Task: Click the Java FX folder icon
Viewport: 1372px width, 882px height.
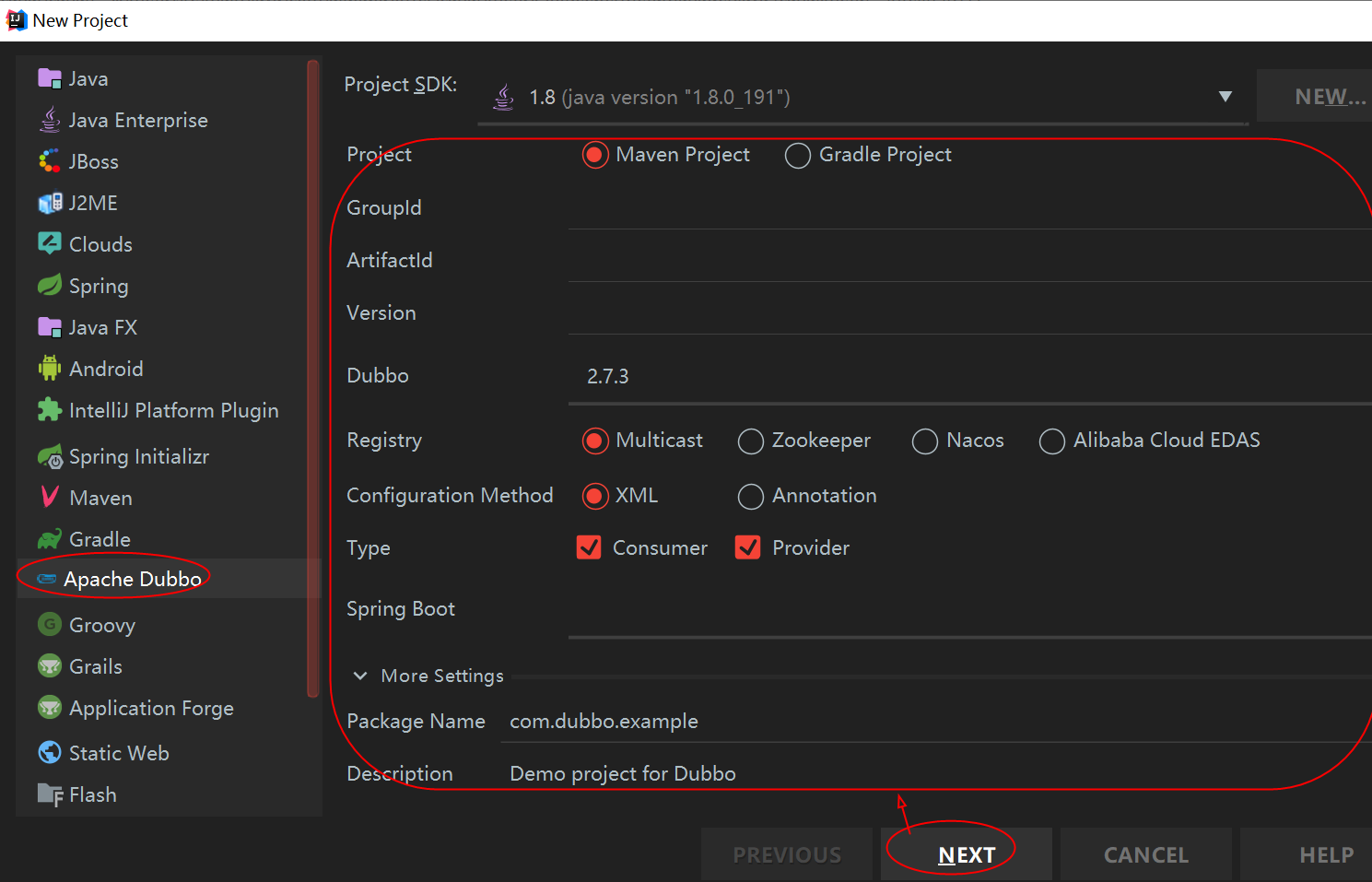Action: click(50, 326)
